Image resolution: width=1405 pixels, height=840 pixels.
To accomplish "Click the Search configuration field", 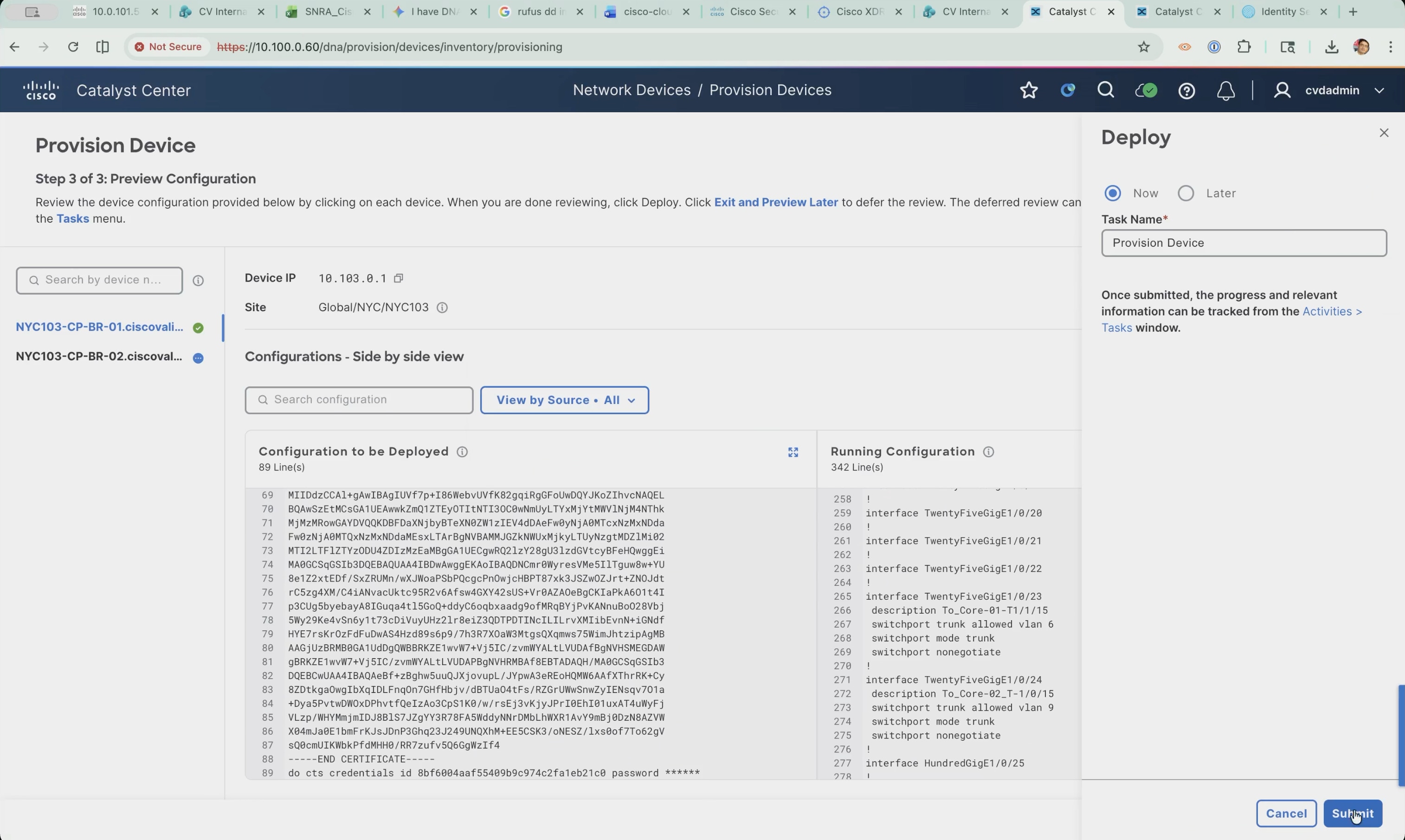I will coord(359,400).
